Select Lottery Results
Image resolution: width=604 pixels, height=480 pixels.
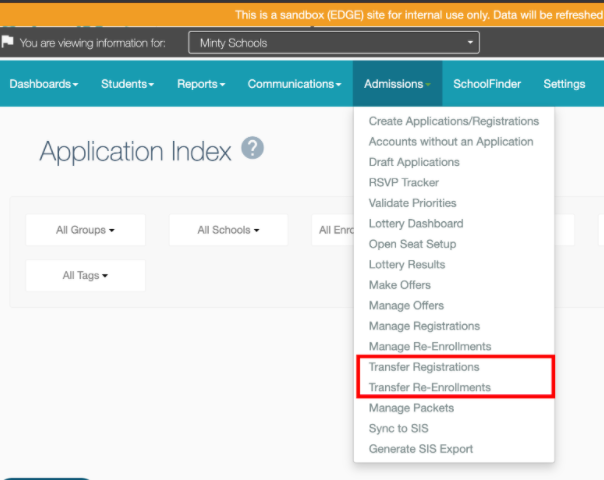(407, 264)
